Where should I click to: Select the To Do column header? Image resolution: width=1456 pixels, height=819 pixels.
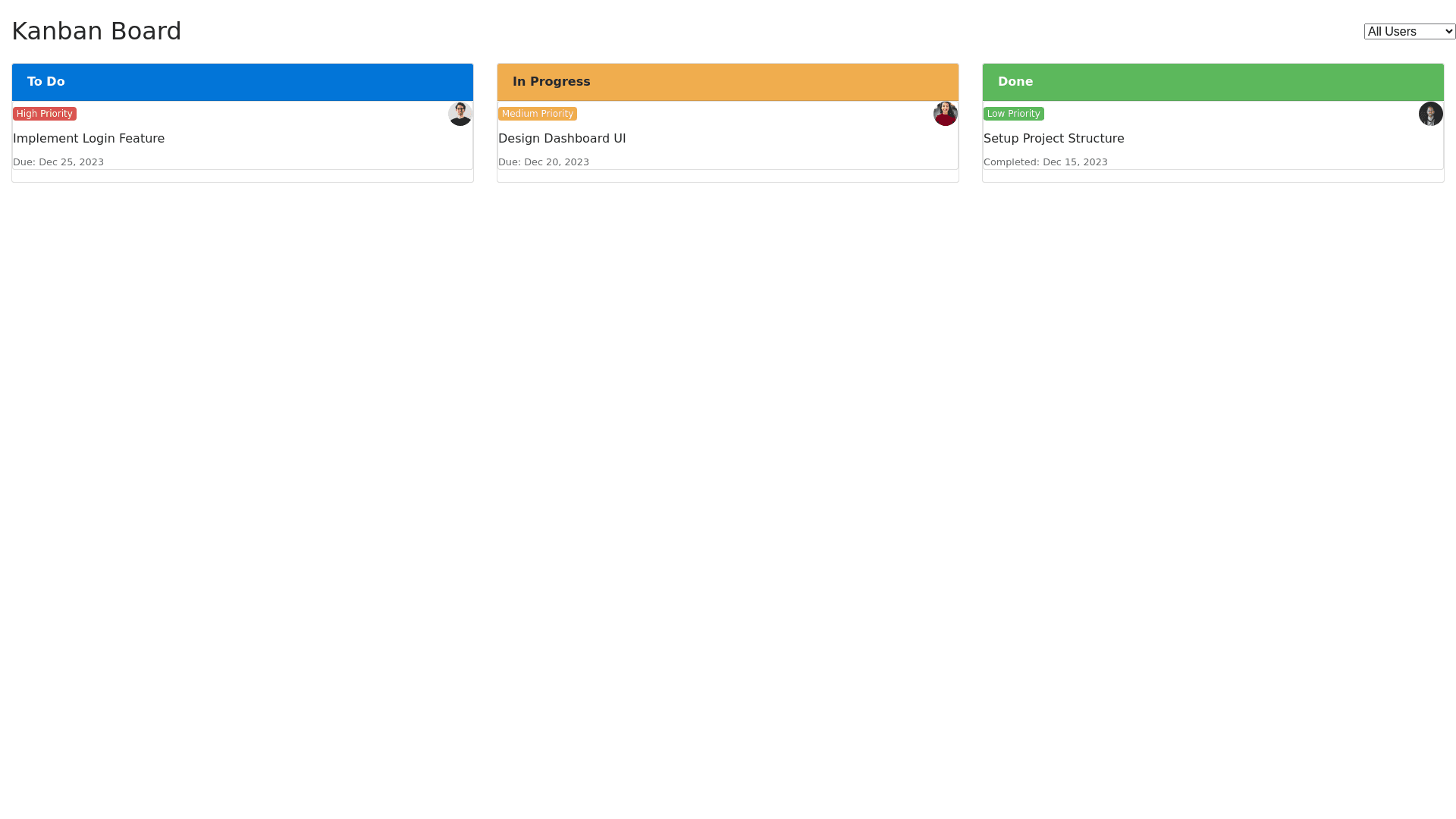[x=243, y=82]
